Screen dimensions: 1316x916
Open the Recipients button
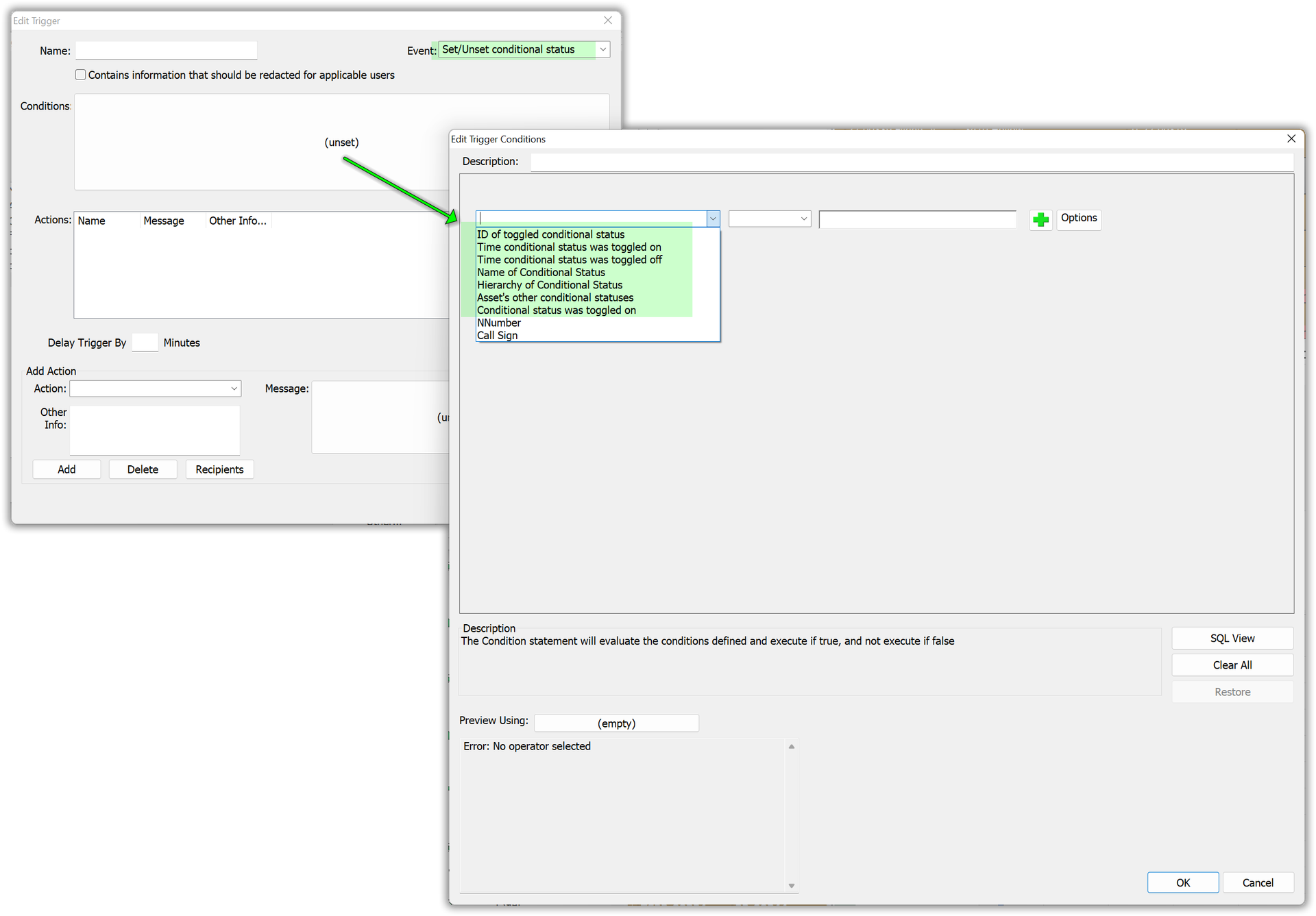pyautogui.click(x=219, y=469)
